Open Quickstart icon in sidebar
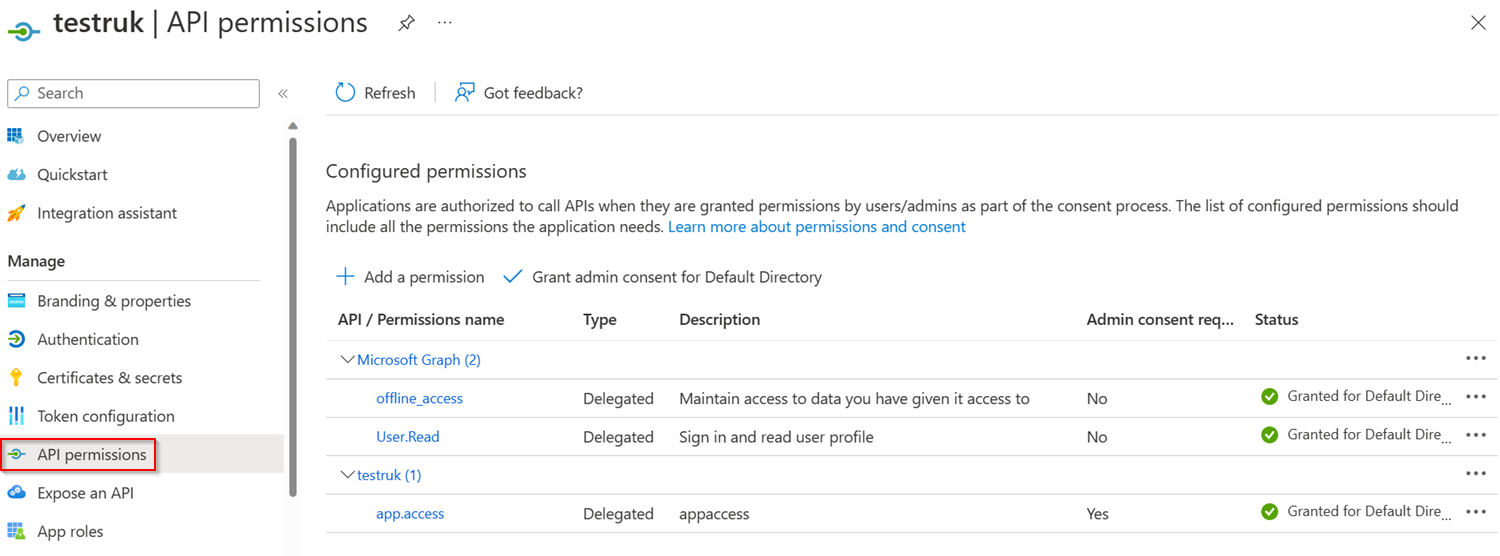Image resolution: width=1500 pixels, height=556 pixels. pyautogui.click(x=16, y=174)
